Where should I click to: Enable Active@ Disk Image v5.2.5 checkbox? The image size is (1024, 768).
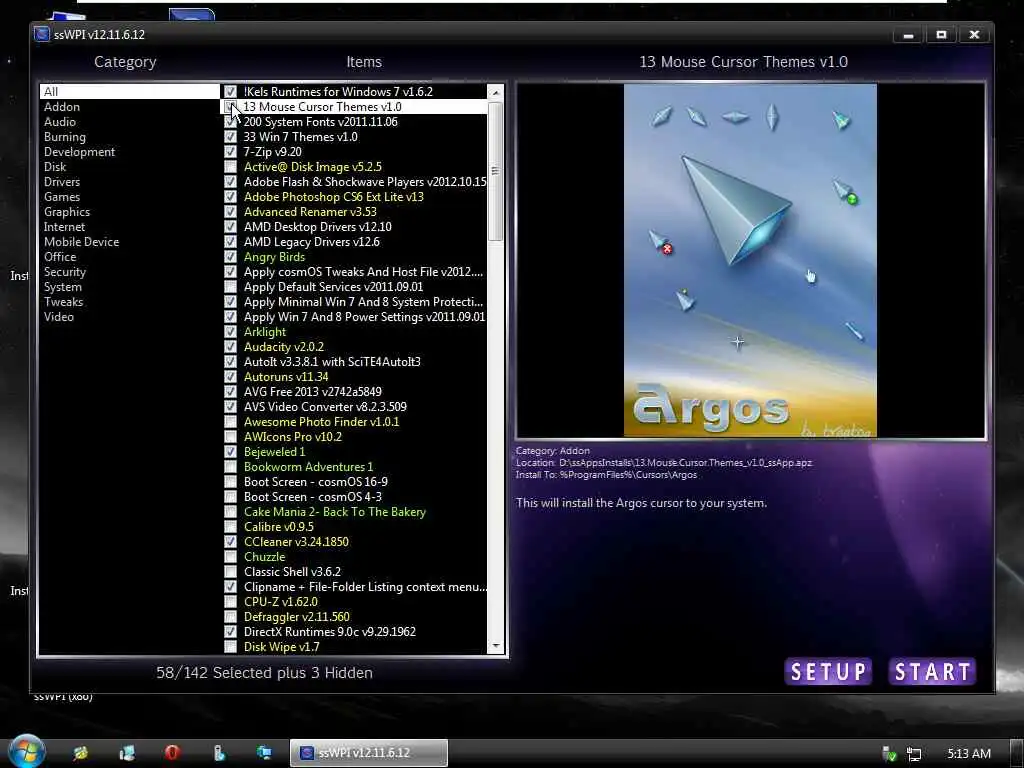231,167
